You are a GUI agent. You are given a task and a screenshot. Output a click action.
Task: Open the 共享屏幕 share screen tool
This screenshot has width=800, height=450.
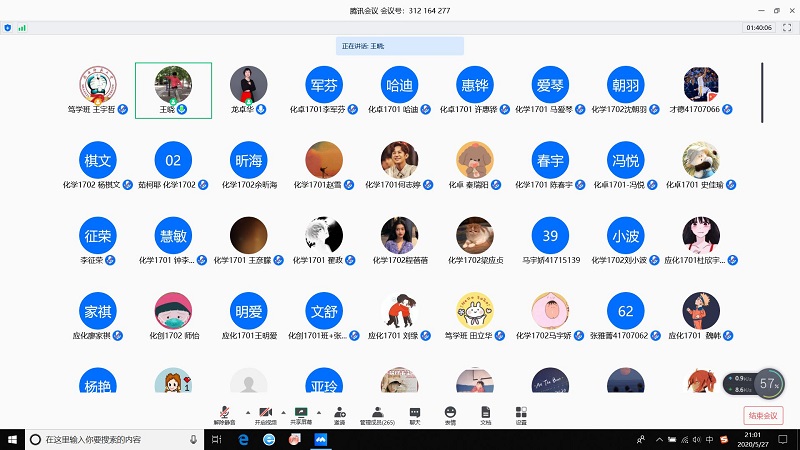click(x=300, y=414)
